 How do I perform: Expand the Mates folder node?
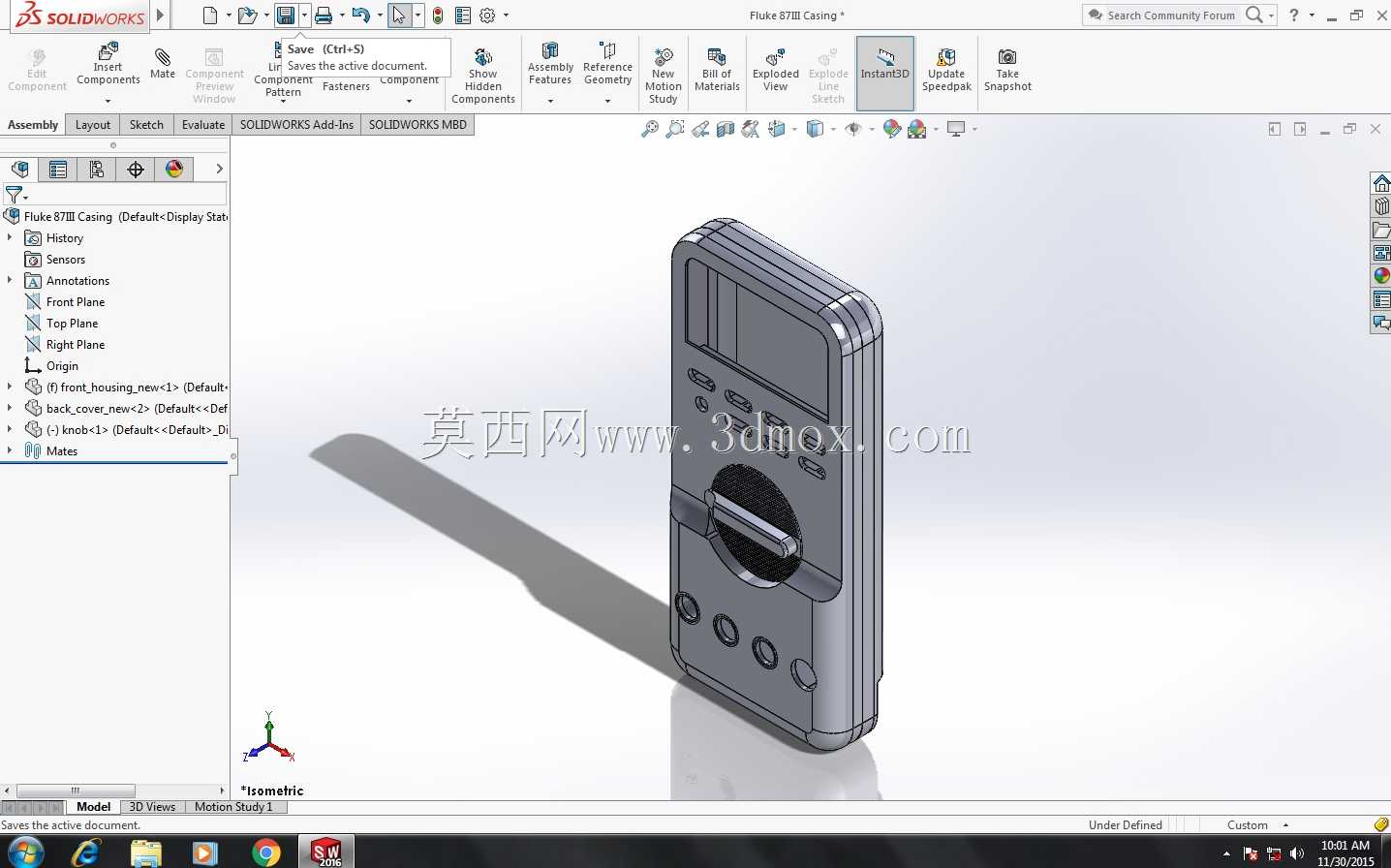pyautogui.click(x=10, y=450)
